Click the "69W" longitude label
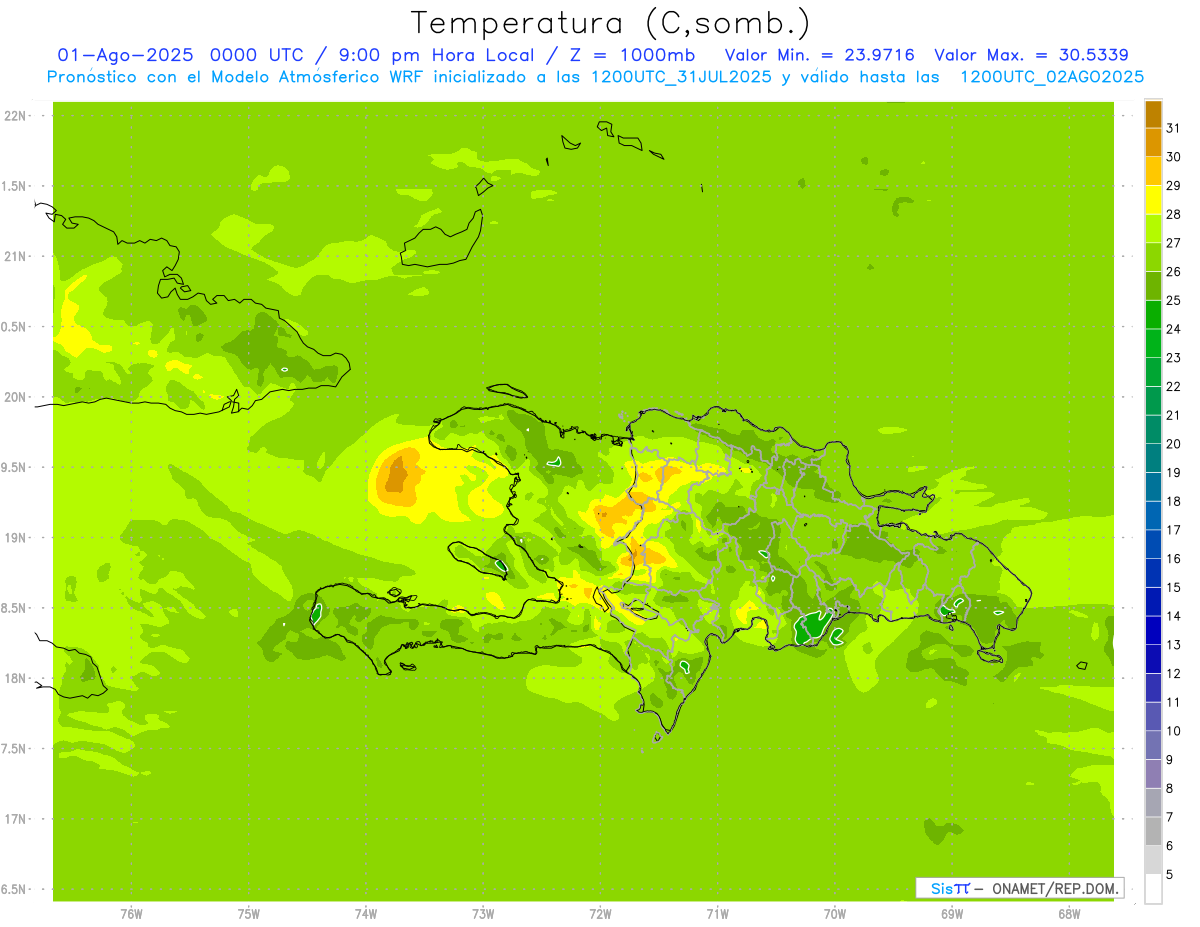This screenshot has height=927, width=1200. pyautogui.click(x=952, y=913)
